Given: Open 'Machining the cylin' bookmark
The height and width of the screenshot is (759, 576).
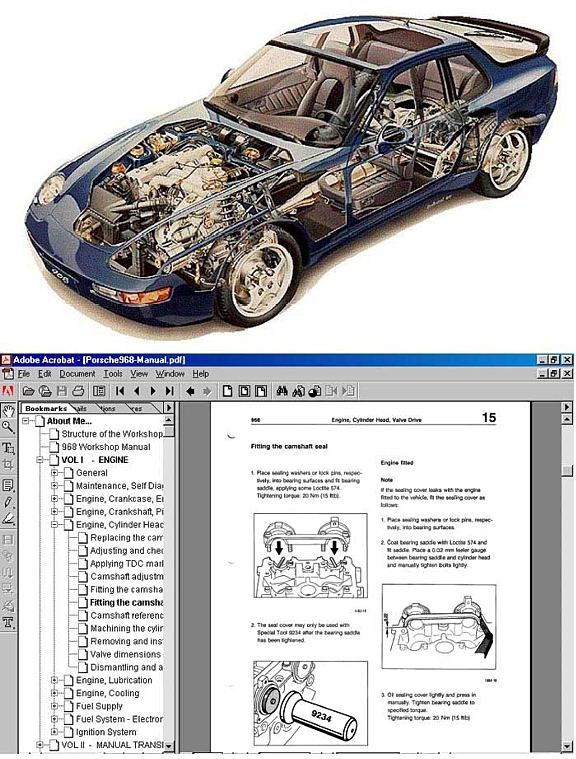Looking at the screenshot, I should click(126, 628).
